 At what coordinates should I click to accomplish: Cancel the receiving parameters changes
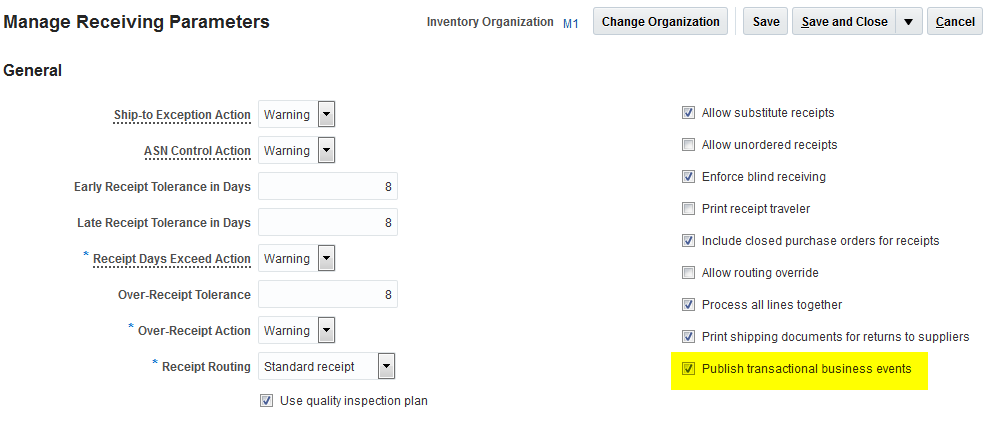955,22
